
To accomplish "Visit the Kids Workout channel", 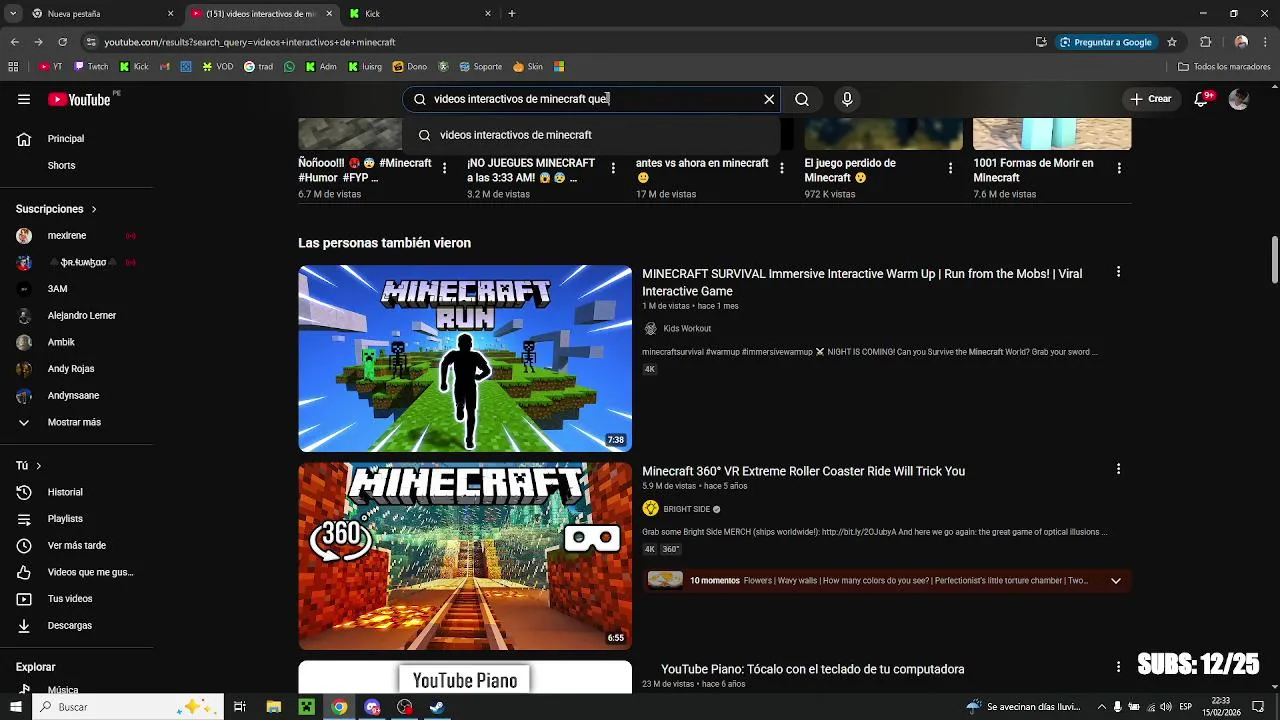I will pyautogui.click(x=686, y=329).
